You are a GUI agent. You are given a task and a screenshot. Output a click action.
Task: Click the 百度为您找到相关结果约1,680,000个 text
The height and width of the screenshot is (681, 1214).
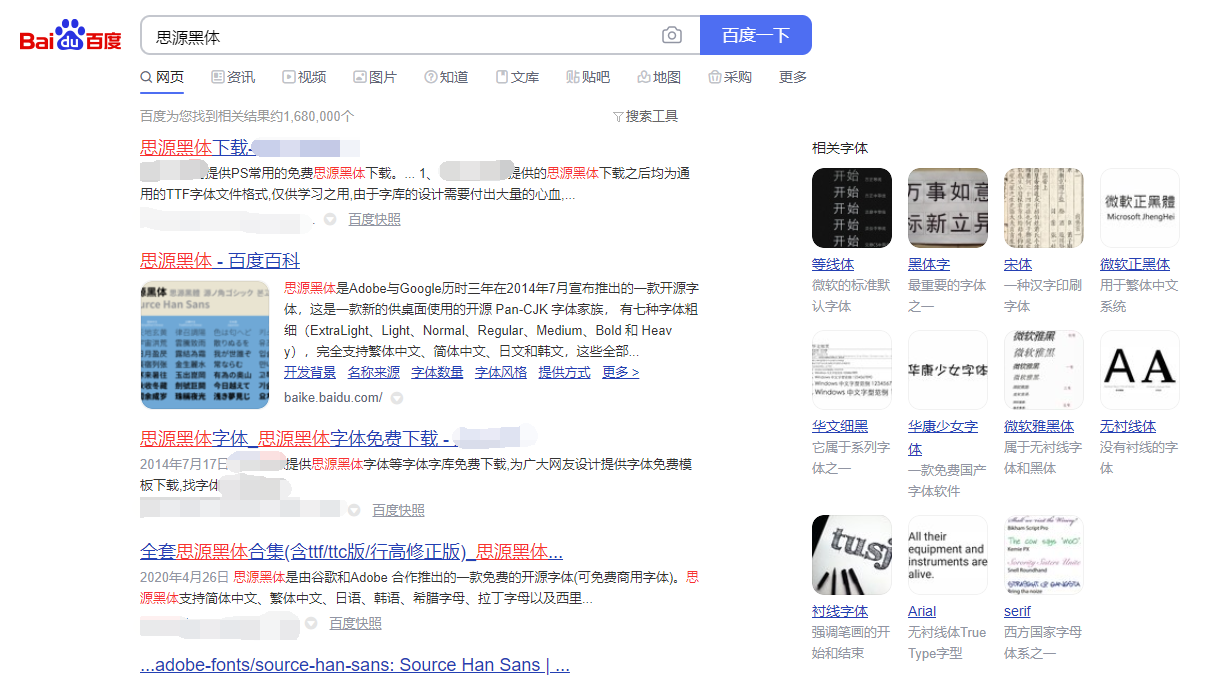tap(247, 116)
